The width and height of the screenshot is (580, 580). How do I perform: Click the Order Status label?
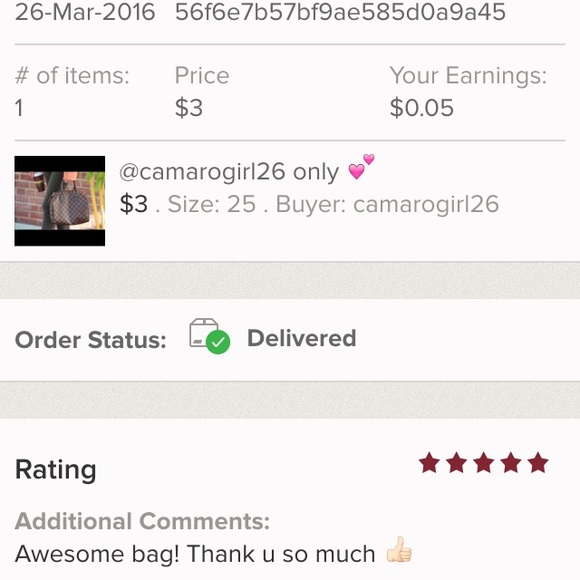click(91, 340)
